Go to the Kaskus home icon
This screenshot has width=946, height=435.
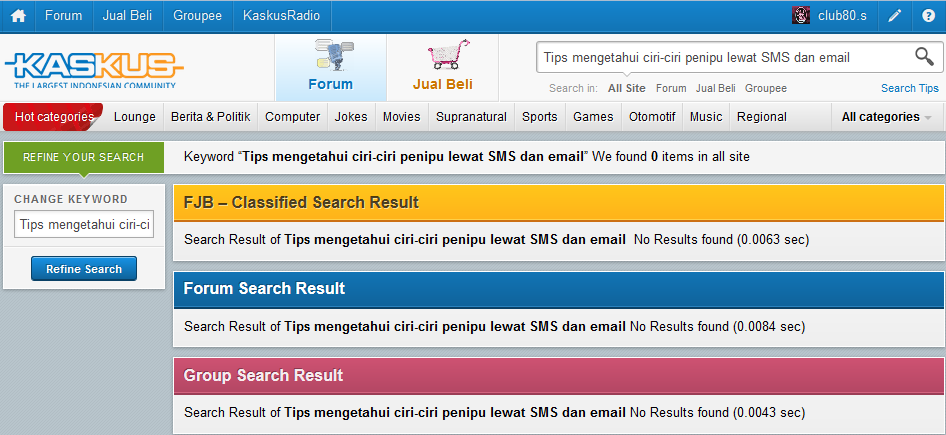18,16
